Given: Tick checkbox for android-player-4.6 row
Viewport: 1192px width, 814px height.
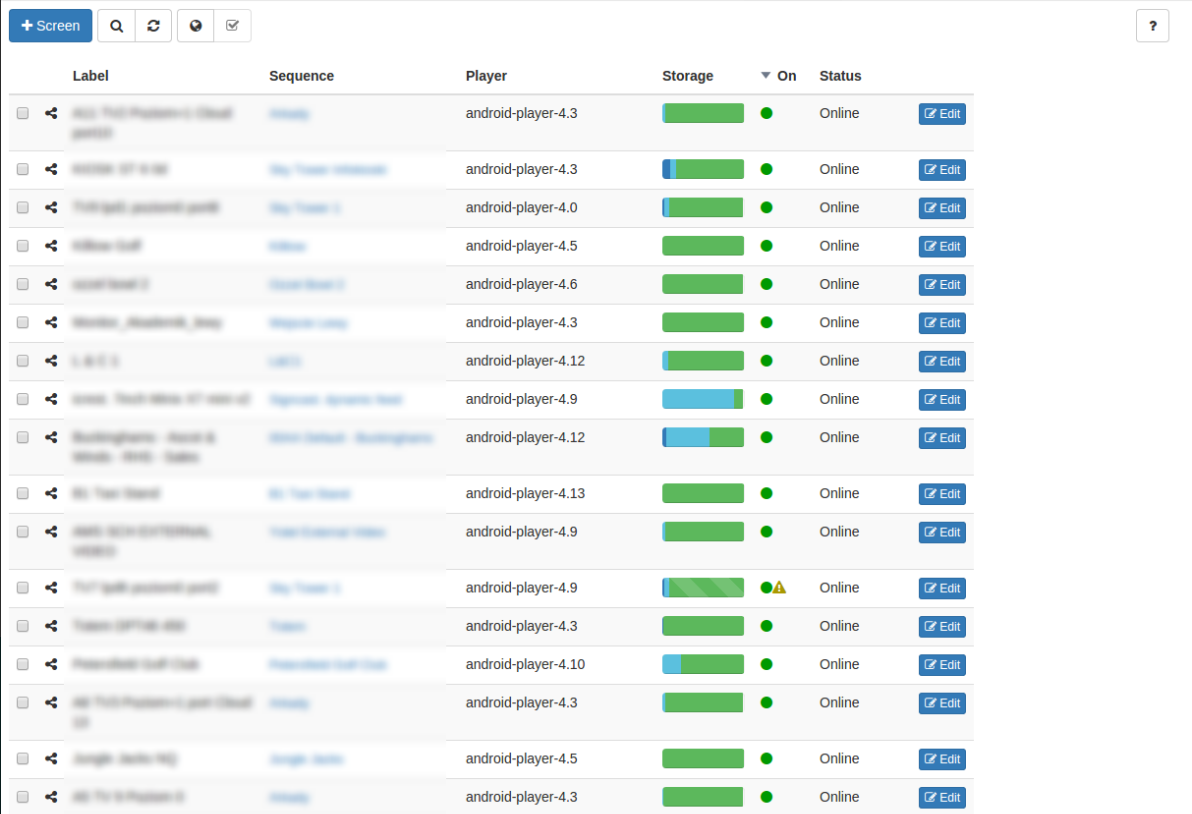Looking at the screenshot, I should [x=23, y=284].
